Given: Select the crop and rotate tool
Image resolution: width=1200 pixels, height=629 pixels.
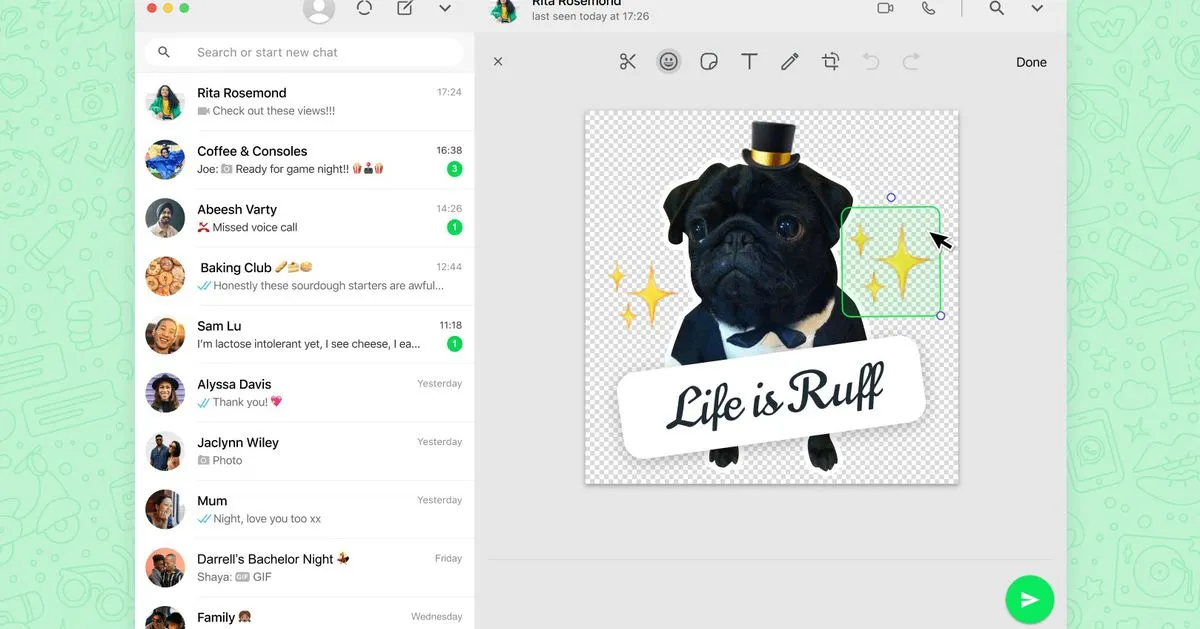Looking at the screenshot, I should 830,62.
